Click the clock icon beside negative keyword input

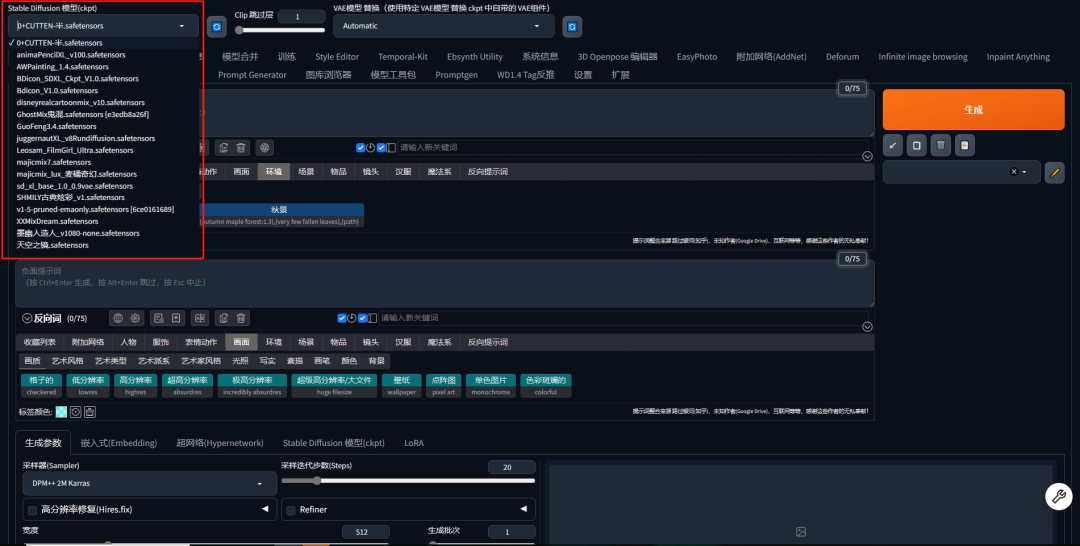click(x=352, y=318)
